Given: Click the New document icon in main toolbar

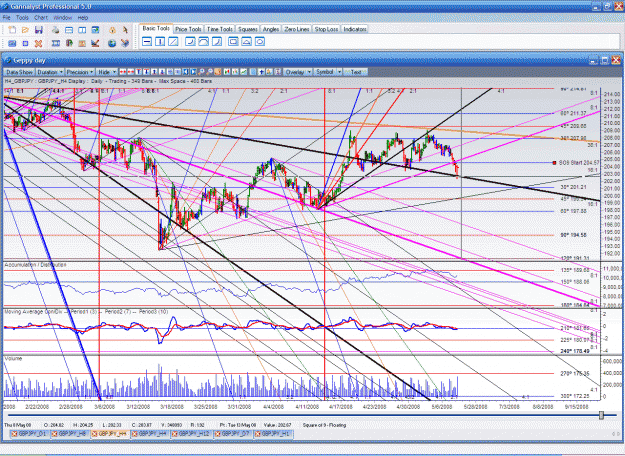Looking at the screenshot, I should (12, 30).
